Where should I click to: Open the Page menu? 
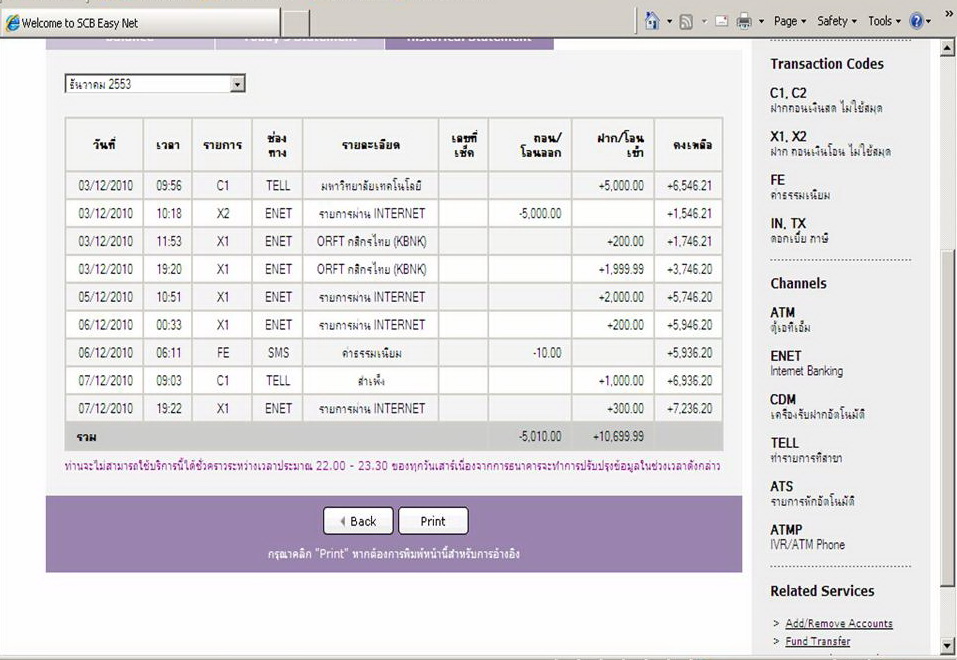click(790, 21)
